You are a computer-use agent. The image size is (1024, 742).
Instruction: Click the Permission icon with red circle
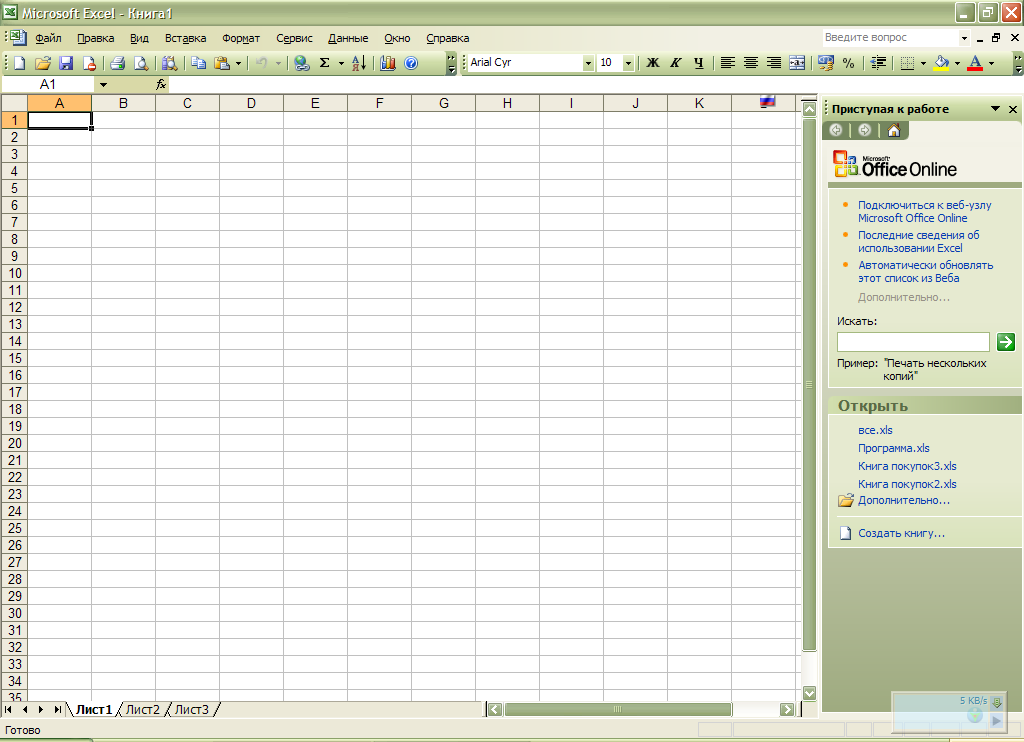coord(89,63)
